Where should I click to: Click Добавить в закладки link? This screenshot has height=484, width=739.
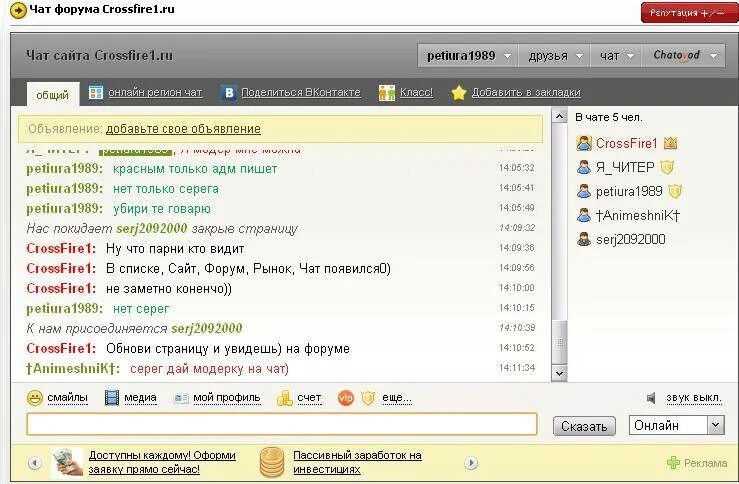pos(526,92)
